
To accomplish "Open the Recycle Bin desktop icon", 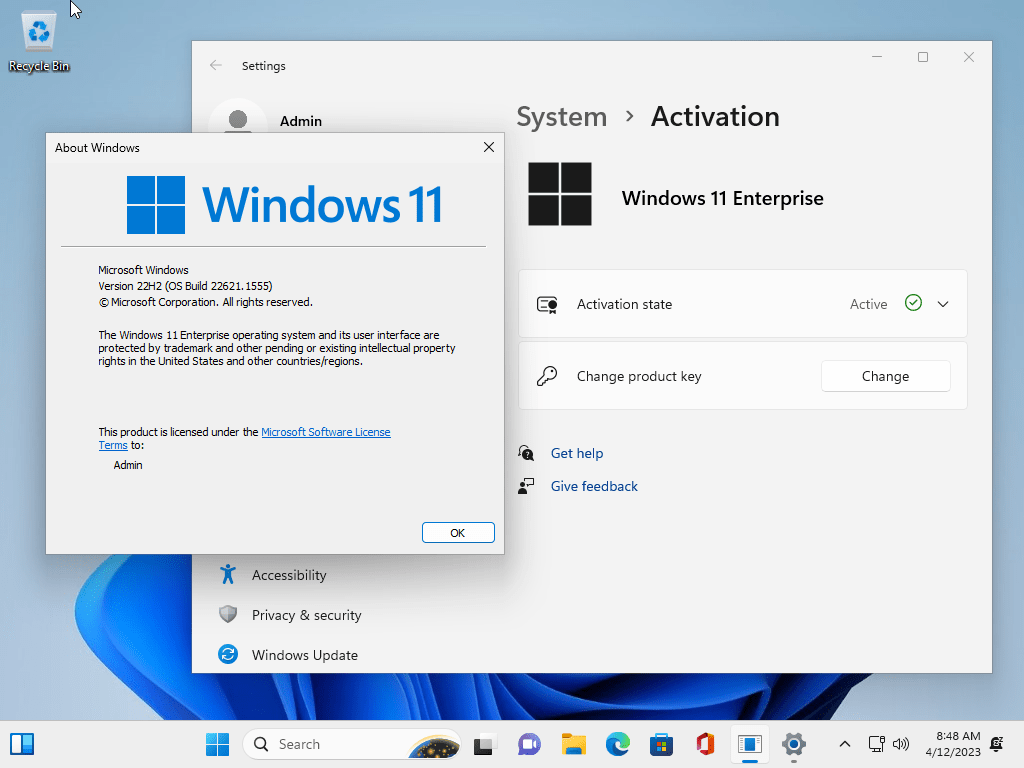I will [x=39, y=42].
